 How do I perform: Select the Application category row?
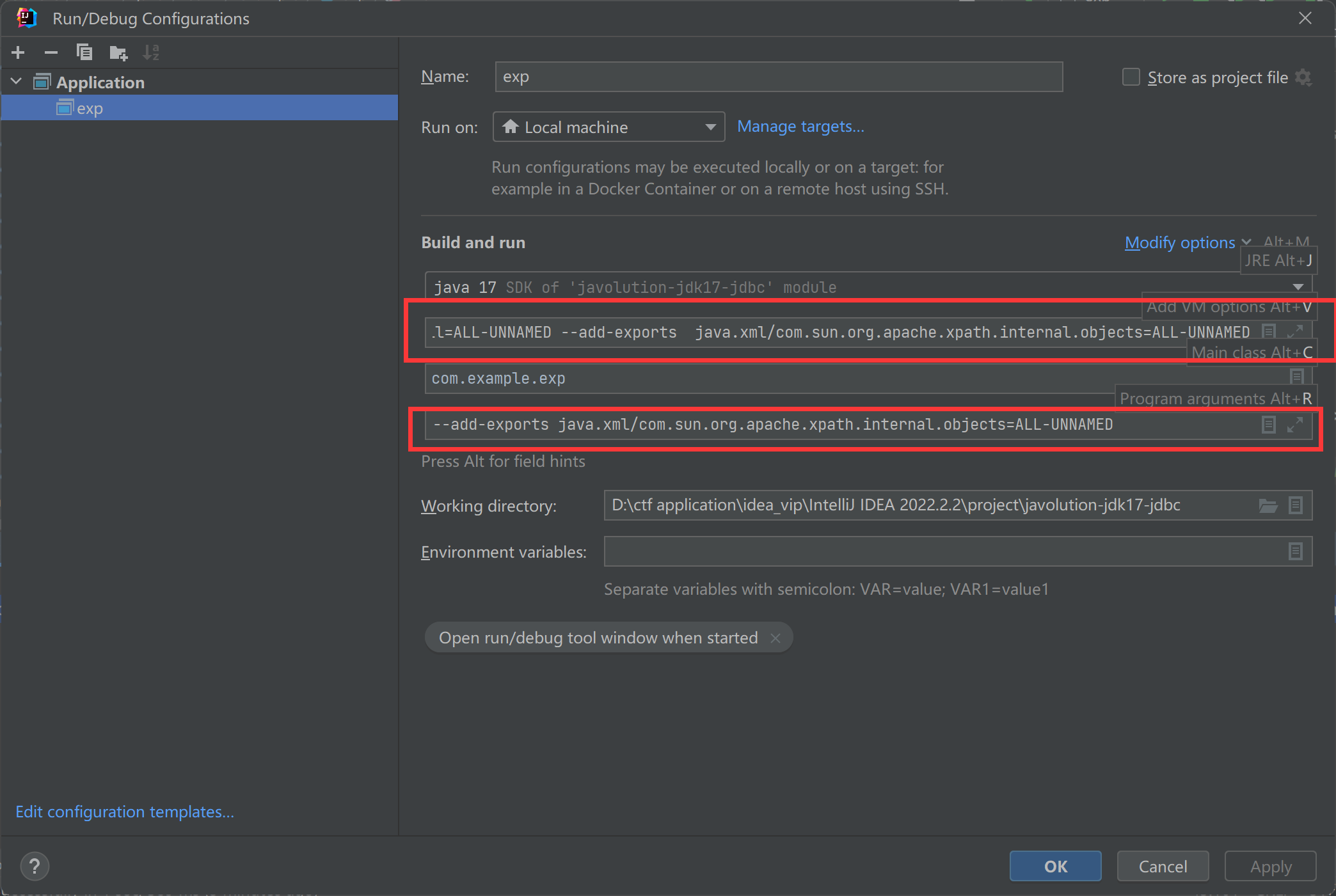(200, 82)
